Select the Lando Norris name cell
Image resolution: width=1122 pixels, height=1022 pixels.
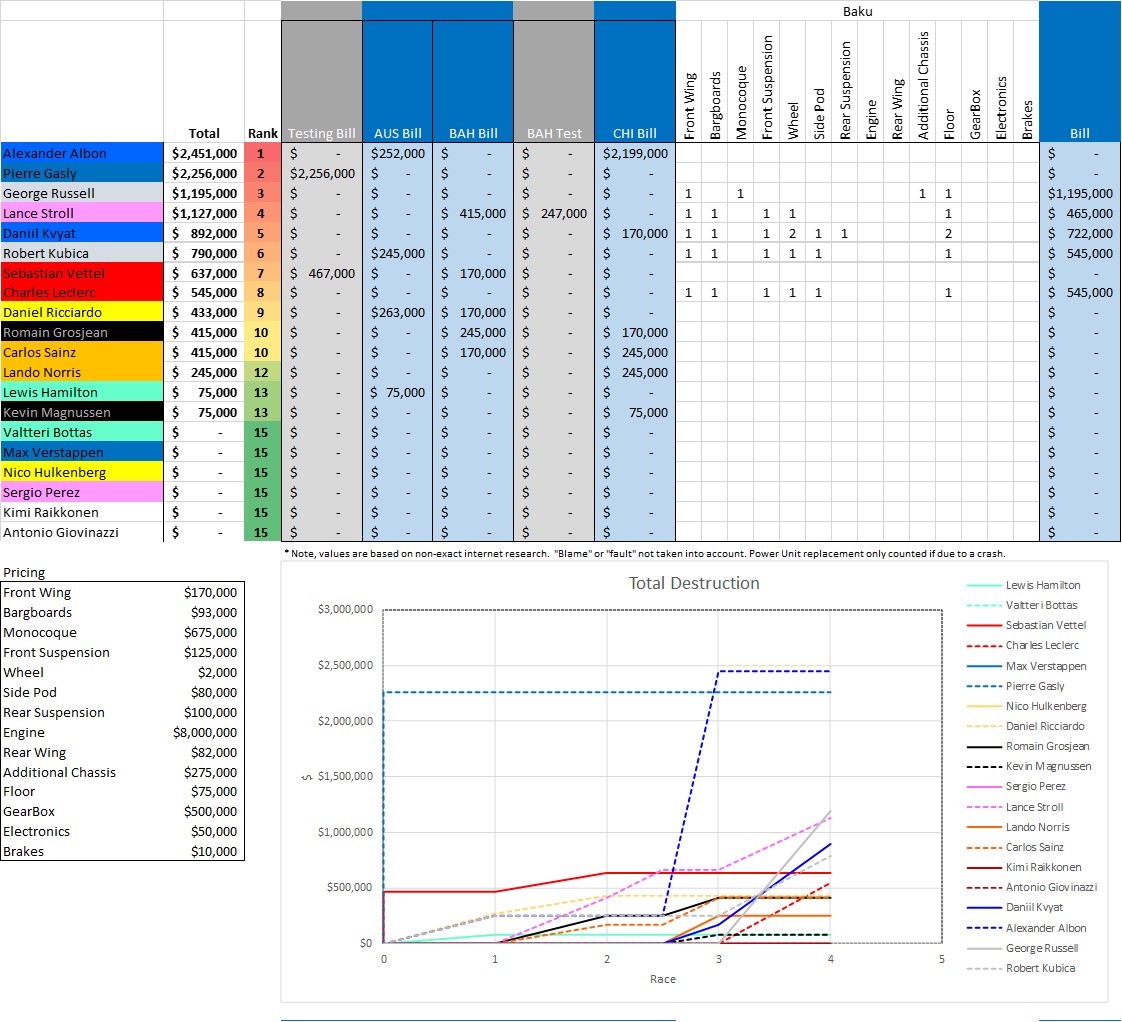click(82, 372)
